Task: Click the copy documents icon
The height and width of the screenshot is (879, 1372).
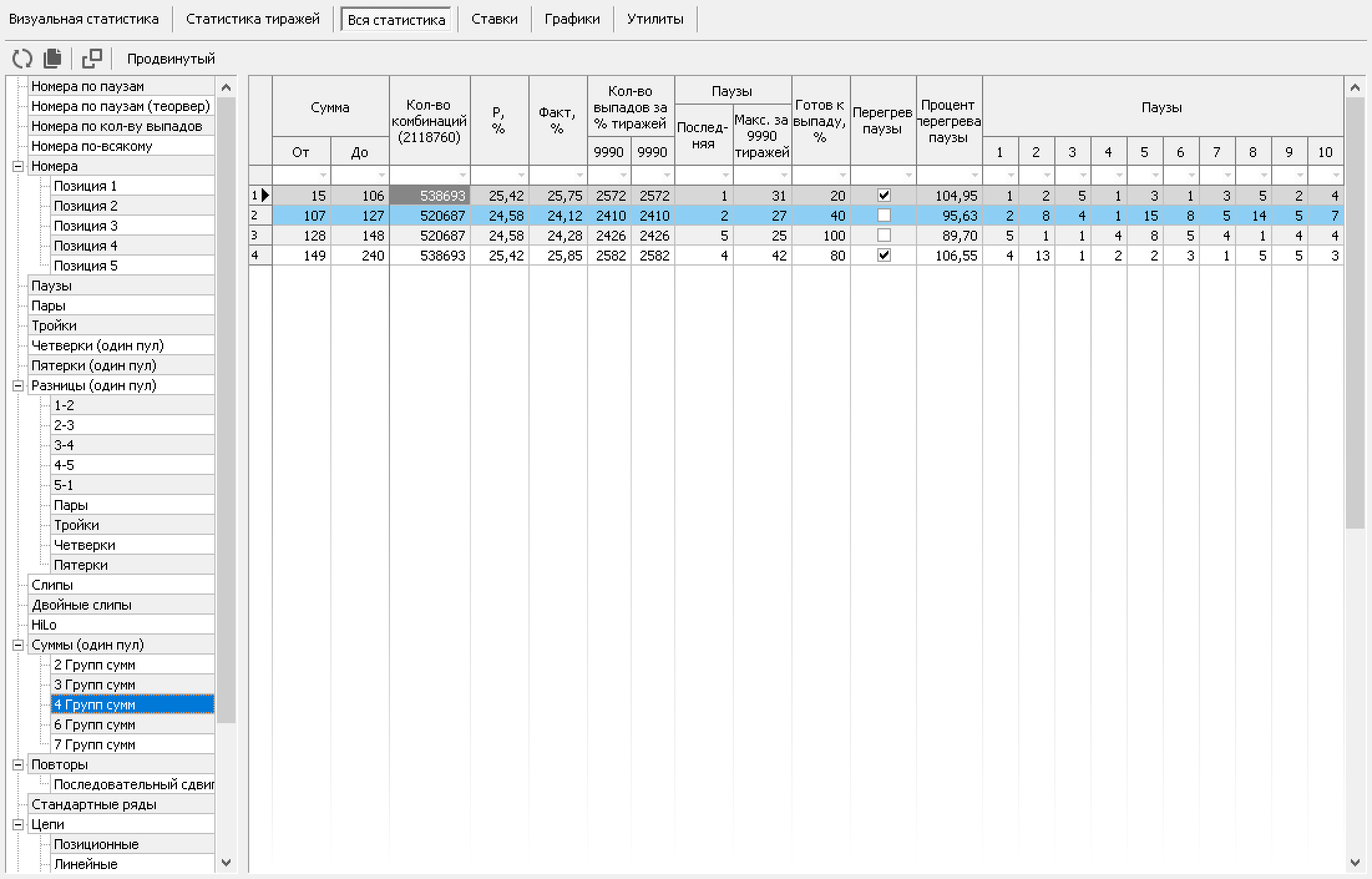Action: pyautogui.click(x=53, y=59)
